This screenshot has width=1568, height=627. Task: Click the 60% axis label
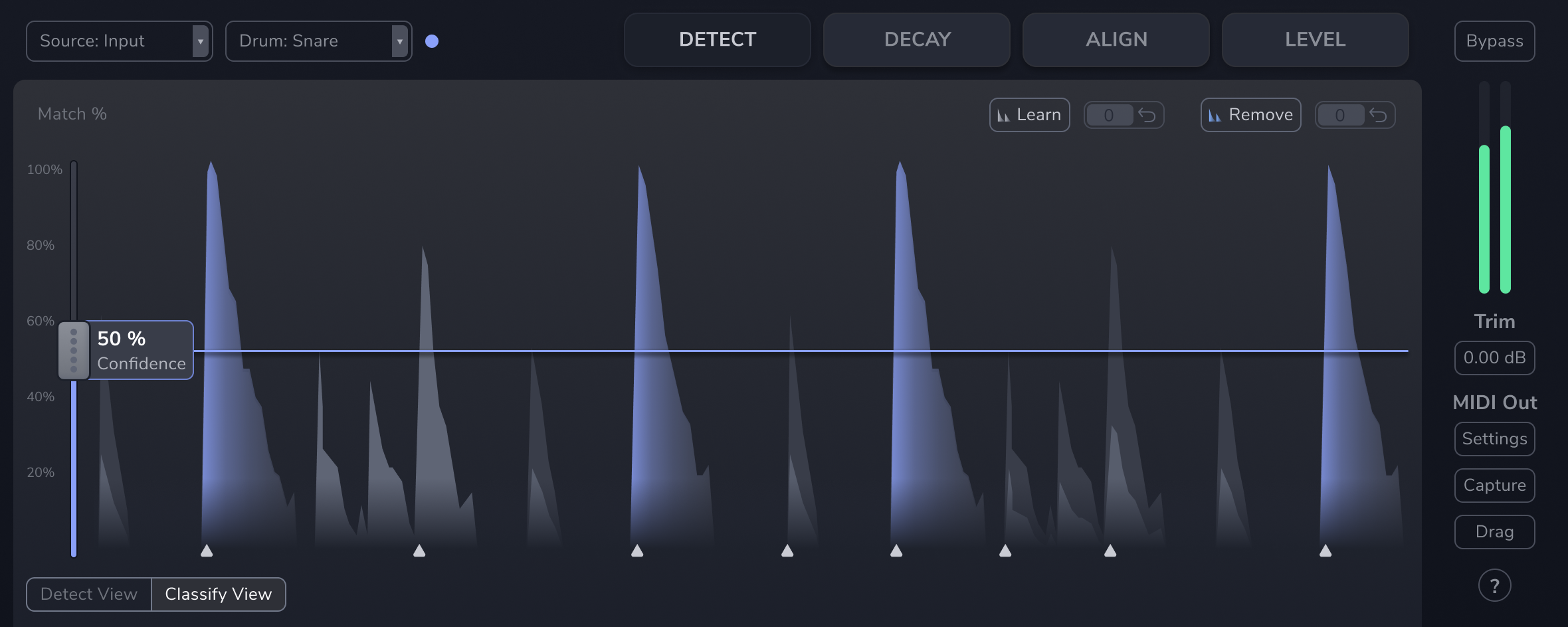point(41,321)
